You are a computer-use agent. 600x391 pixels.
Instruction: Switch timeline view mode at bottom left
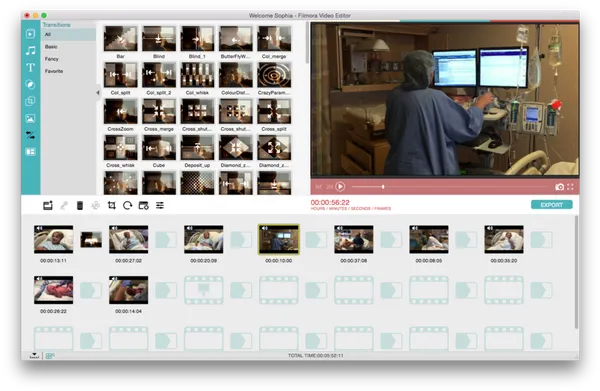point(50,356)
